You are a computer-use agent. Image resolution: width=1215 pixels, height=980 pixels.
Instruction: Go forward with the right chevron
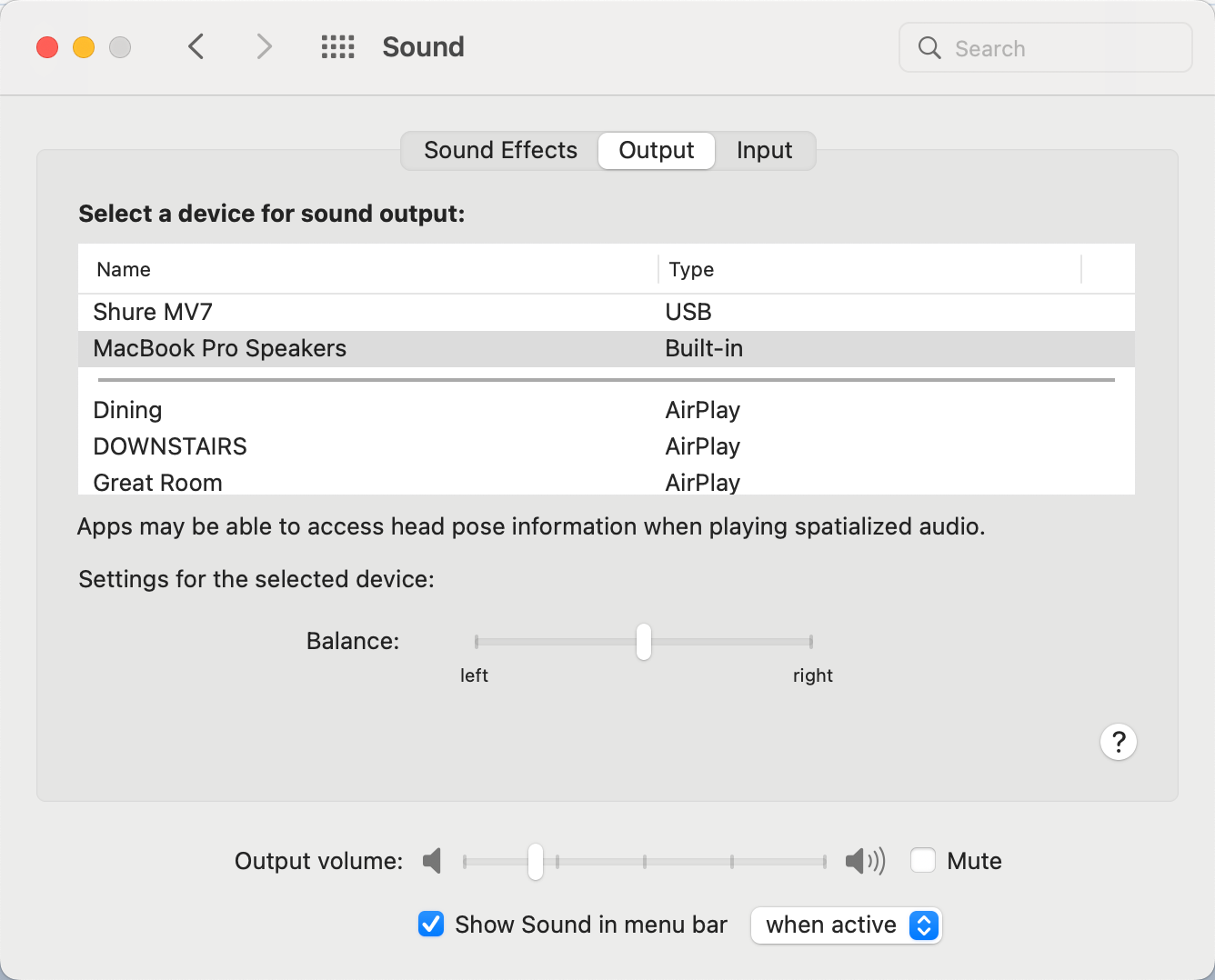[x=264, y=46]
